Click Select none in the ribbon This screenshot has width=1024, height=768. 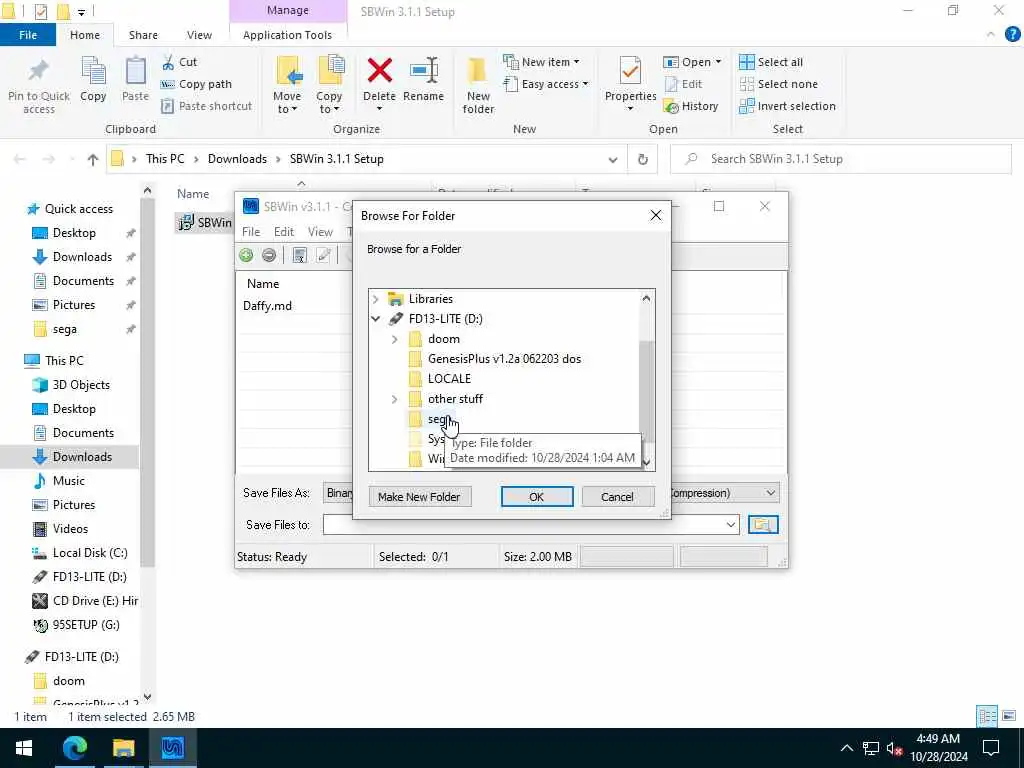coord(778,84)
